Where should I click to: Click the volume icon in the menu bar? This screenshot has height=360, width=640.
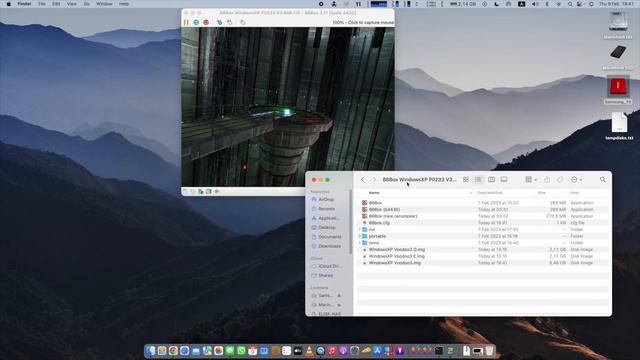(535, 4)
